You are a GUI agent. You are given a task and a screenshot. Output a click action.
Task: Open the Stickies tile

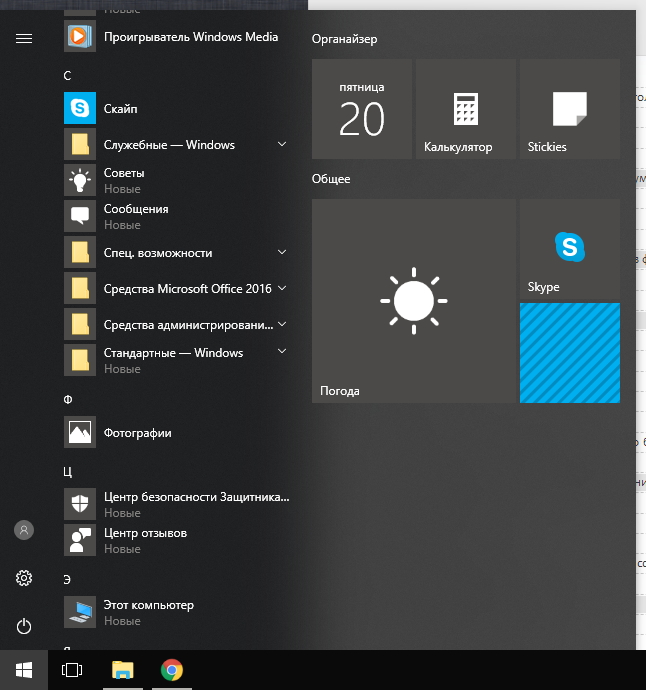570,109
